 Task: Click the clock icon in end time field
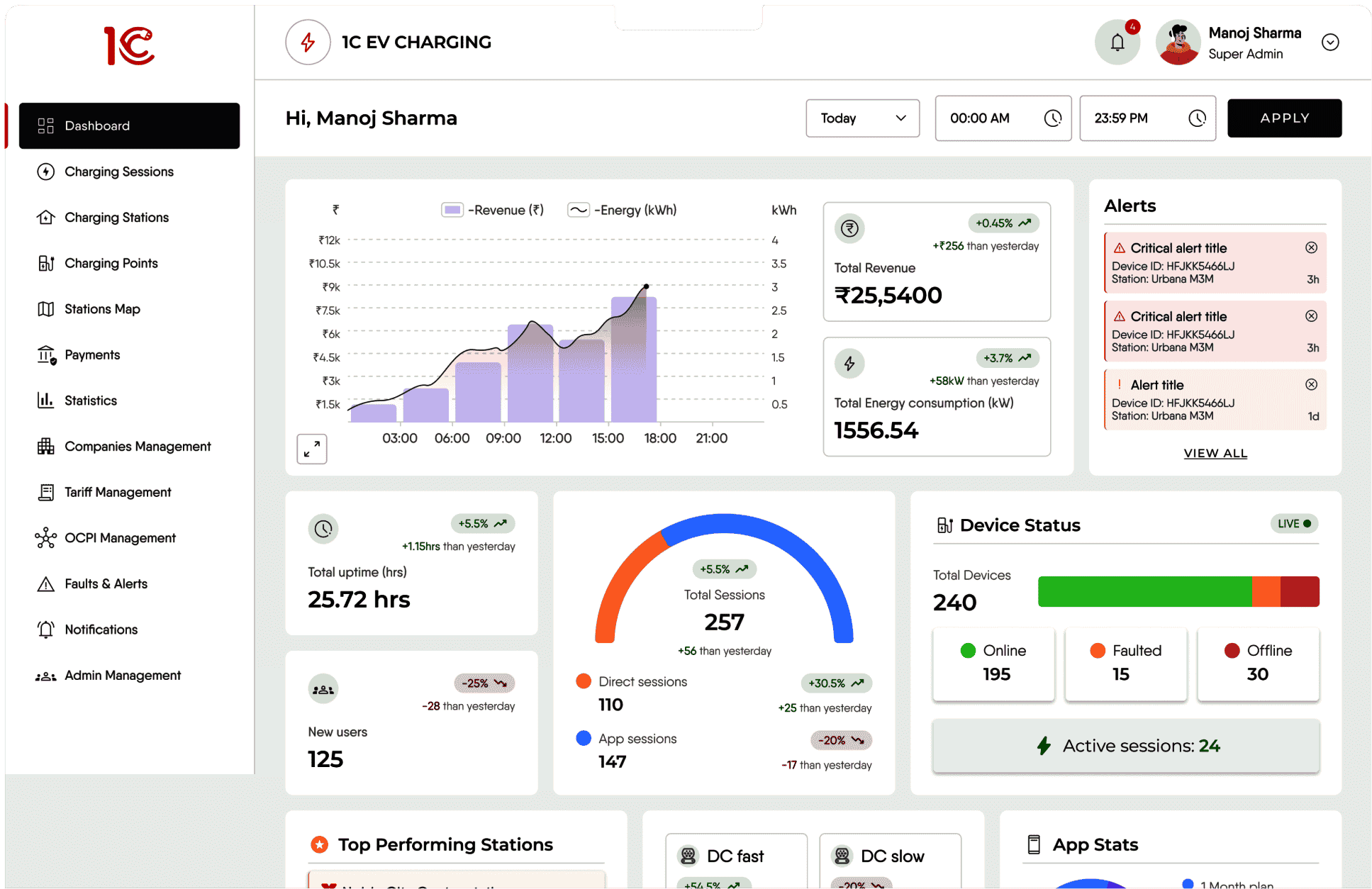tap(1197, 118)
